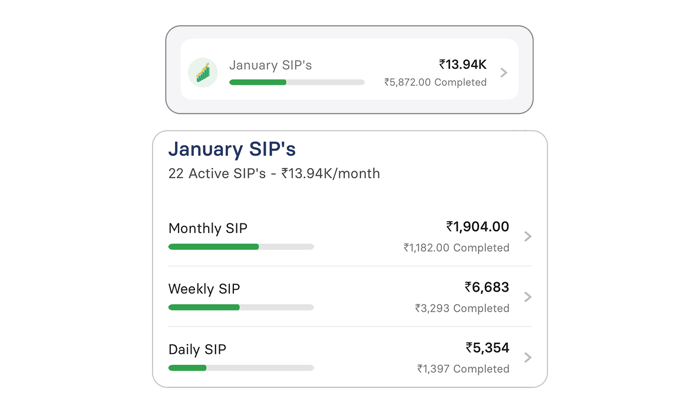Viewport: 700px width, 414px height.
Task: Click the ₹13.94K total amount
Action: click(462, 64)
